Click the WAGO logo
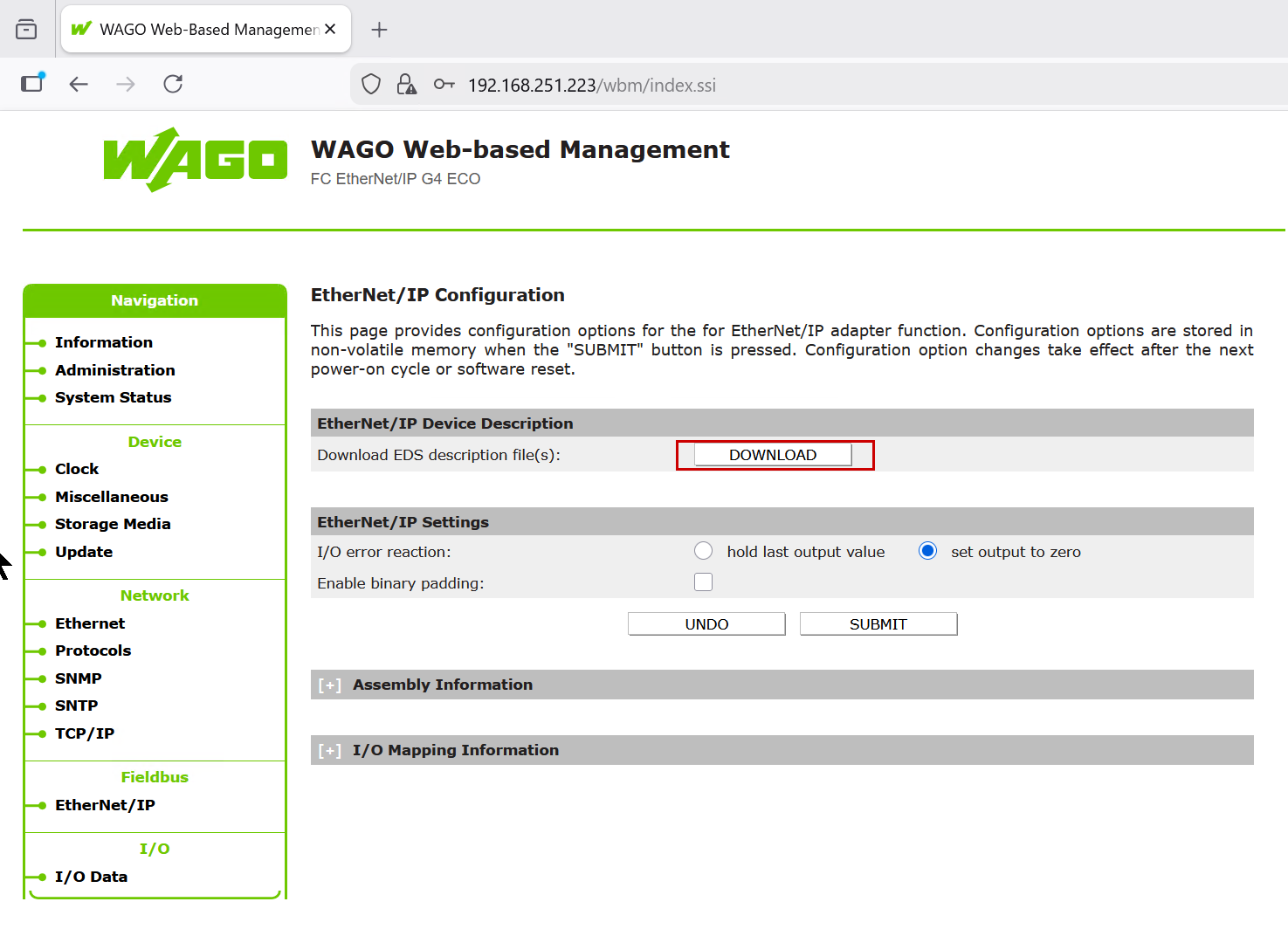 [x=195, y=160]
